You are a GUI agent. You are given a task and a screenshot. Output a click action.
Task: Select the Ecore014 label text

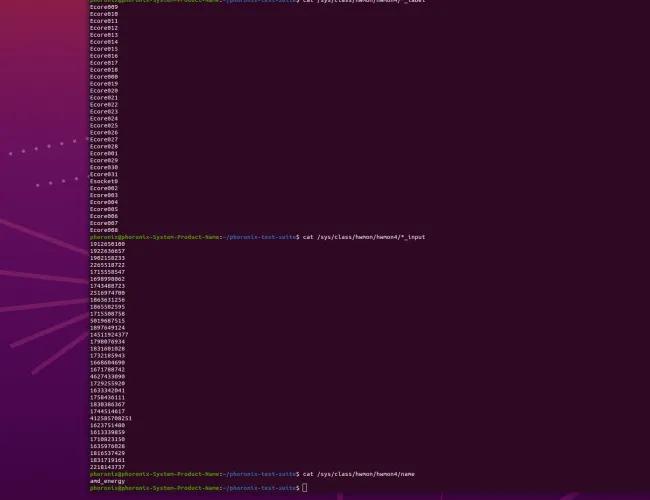coord(104,42)
